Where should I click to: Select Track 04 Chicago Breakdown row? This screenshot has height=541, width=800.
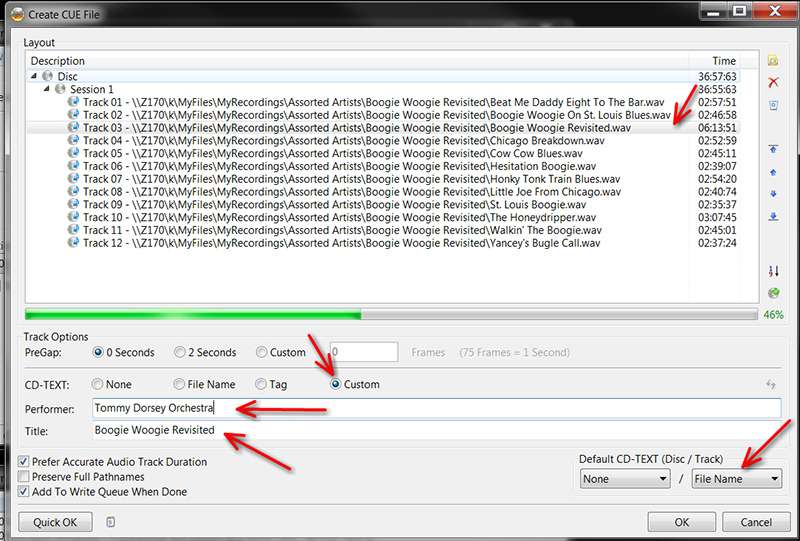click(383, 140)
